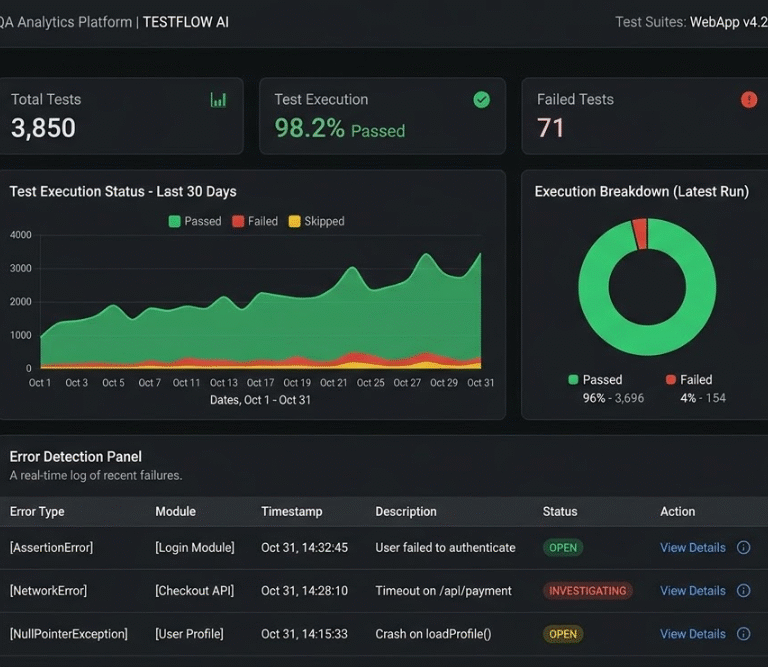Click info icon for the NullPointerException row
The image size is (768, 667).
click(743, 634)
